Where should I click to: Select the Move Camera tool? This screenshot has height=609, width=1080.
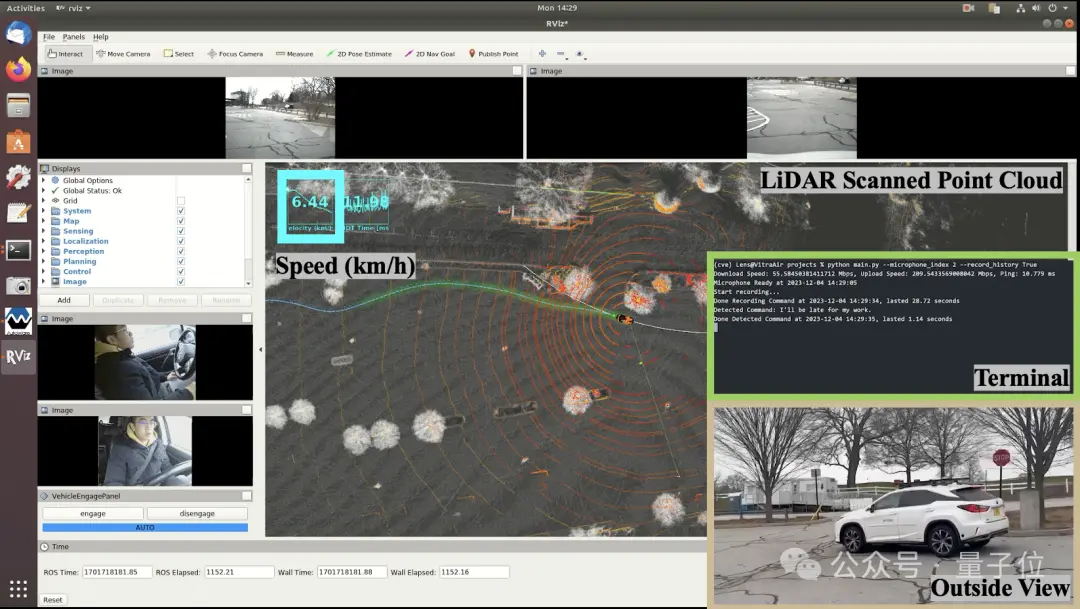[123, 54]
